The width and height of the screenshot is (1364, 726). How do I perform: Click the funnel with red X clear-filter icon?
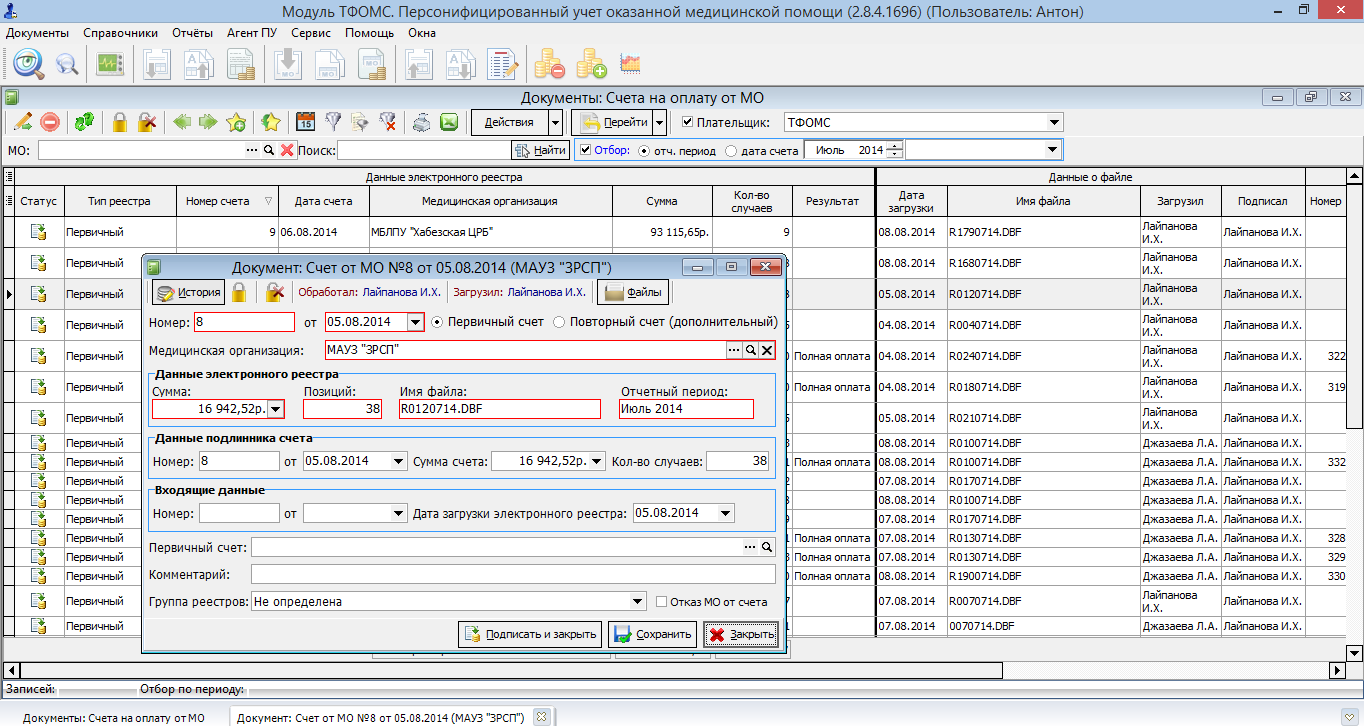(x=388, y=122)
